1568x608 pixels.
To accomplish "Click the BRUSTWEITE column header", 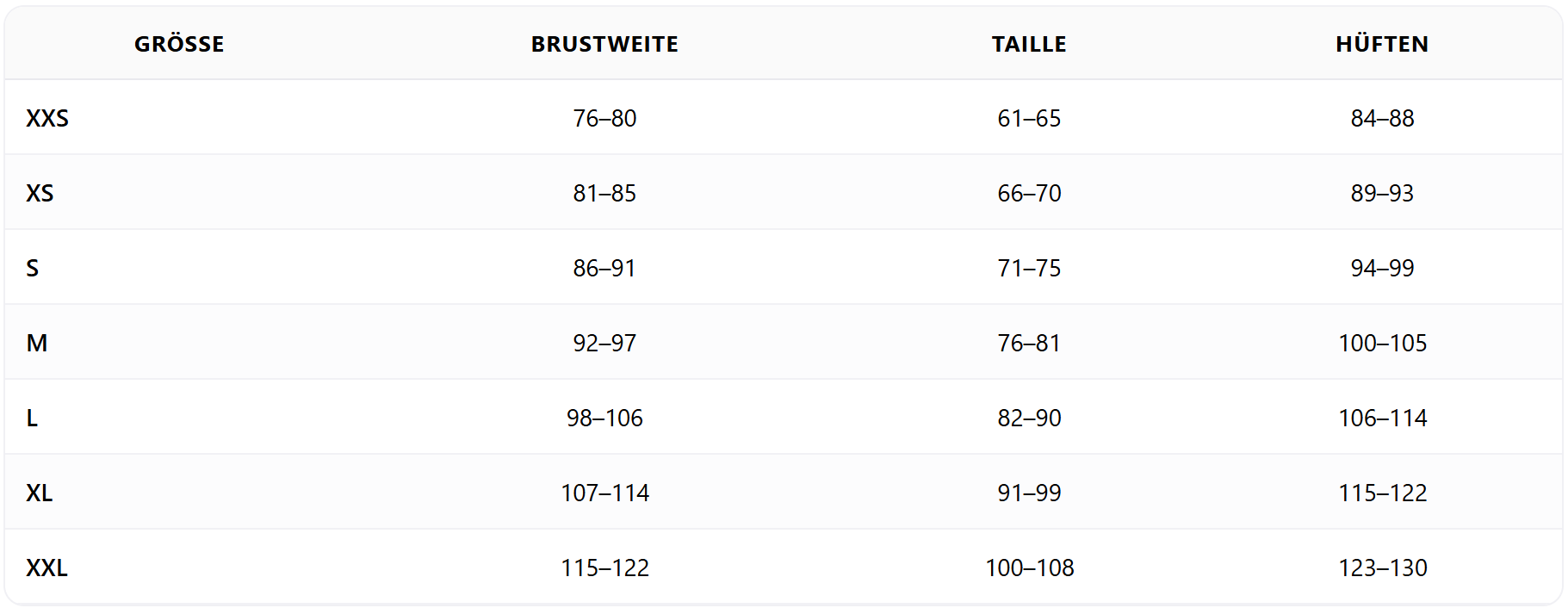I will click(604, 44).
